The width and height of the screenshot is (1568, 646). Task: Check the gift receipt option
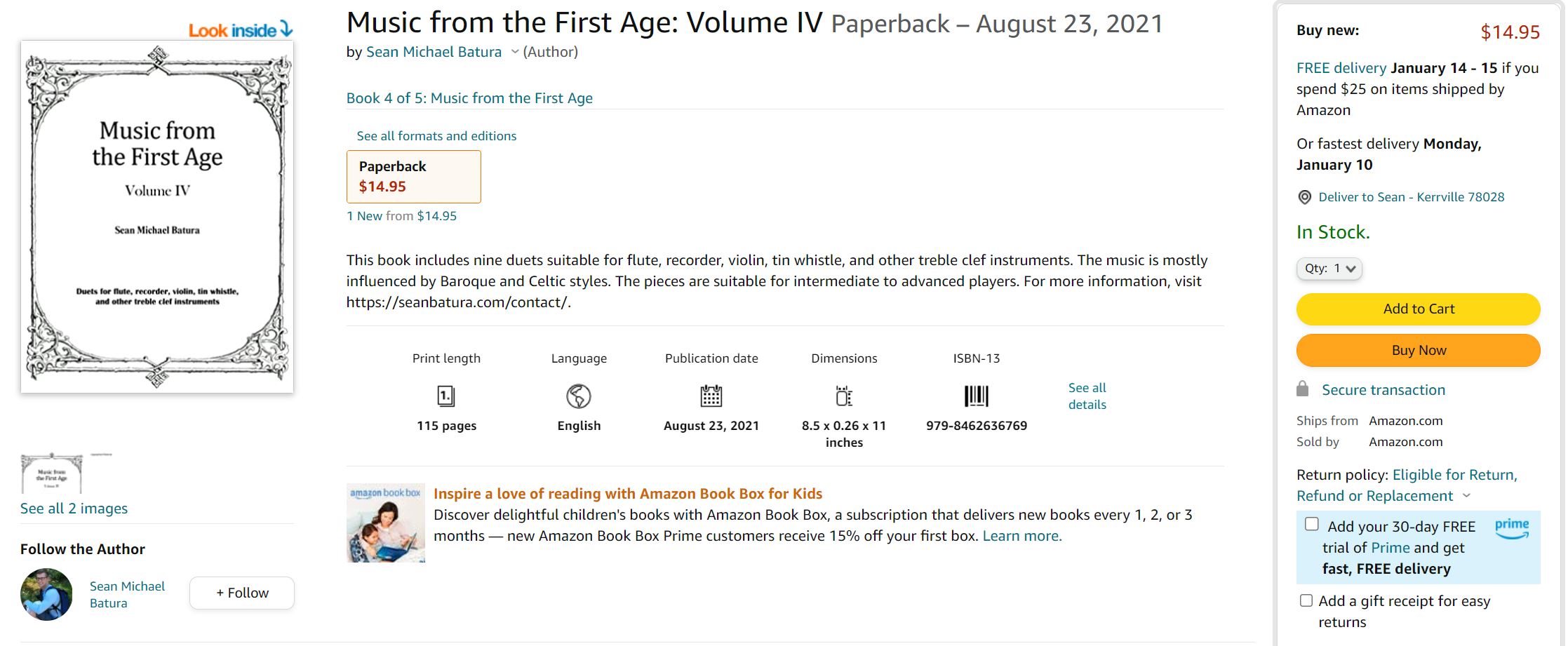point(1306,600)
